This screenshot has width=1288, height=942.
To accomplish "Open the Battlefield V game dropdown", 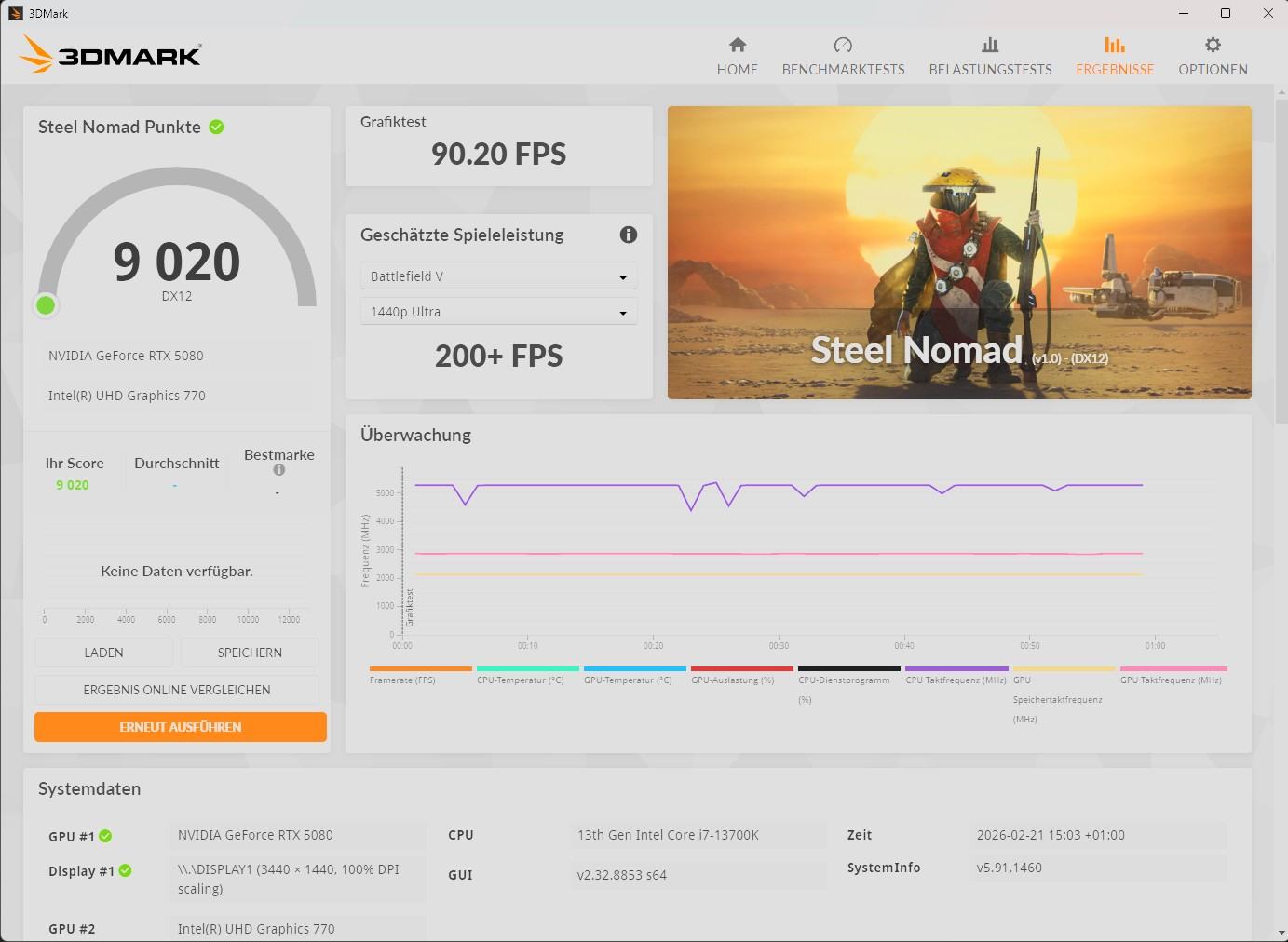I will coord(498,276).
